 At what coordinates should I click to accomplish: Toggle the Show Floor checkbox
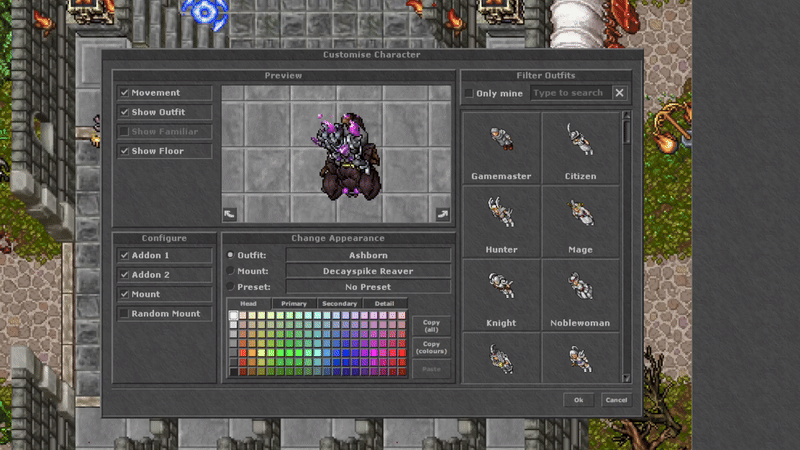click(x=124, y=151)
